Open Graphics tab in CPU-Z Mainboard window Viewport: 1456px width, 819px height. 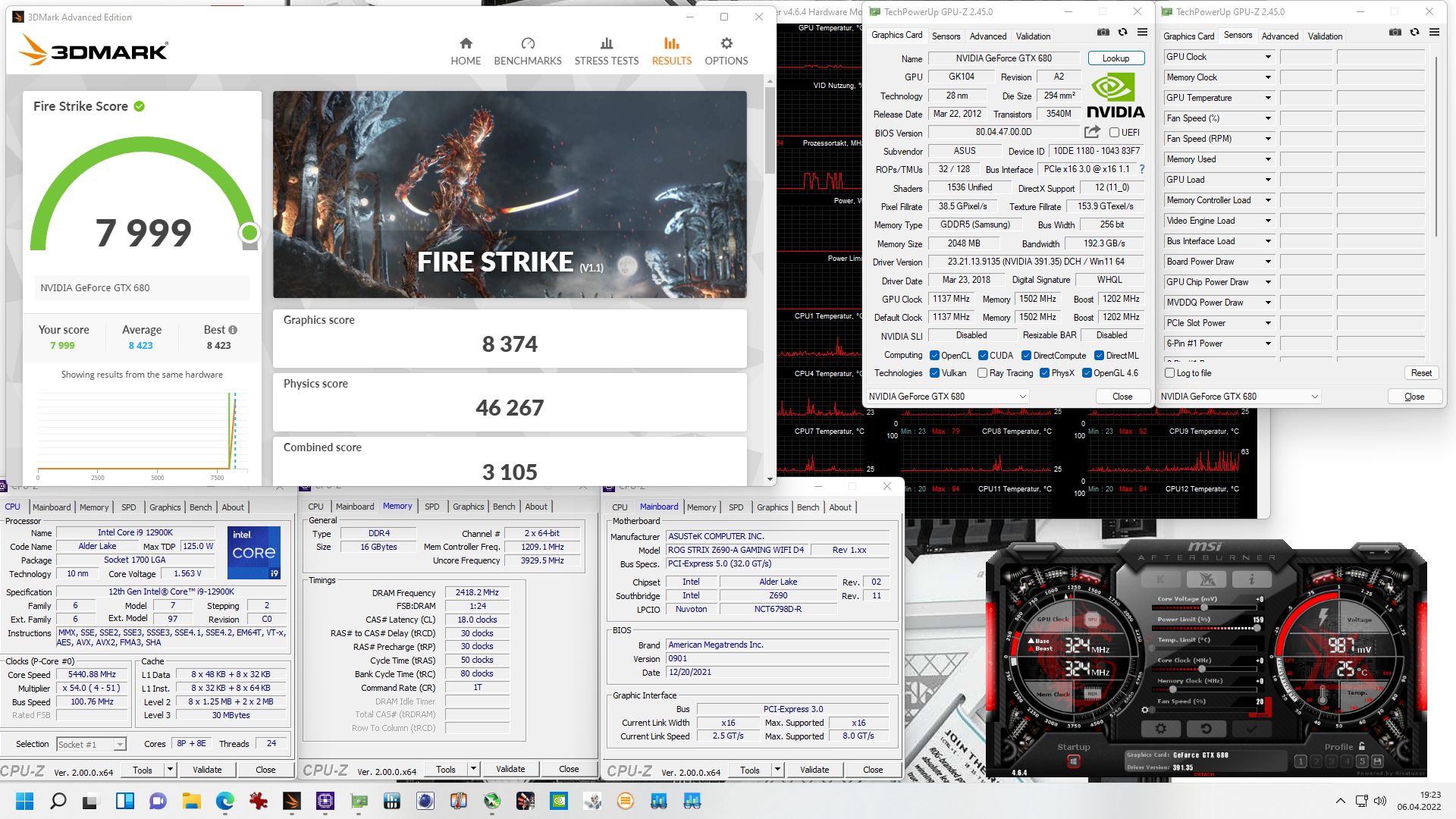772,507
